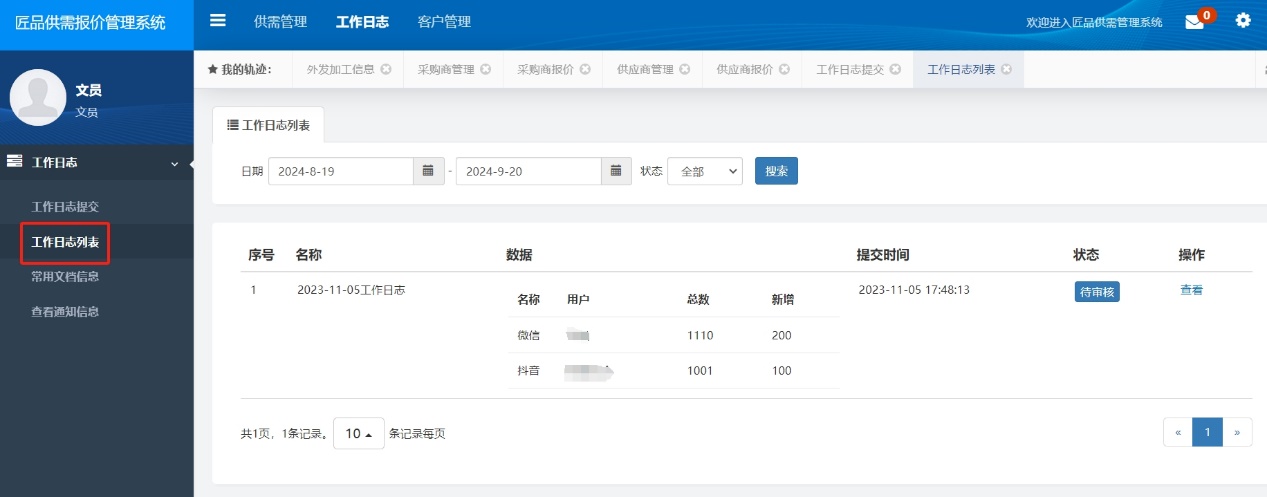Click the 新增 value 100
Viewport: 1267px width, 497px height.
coord(781,371)
